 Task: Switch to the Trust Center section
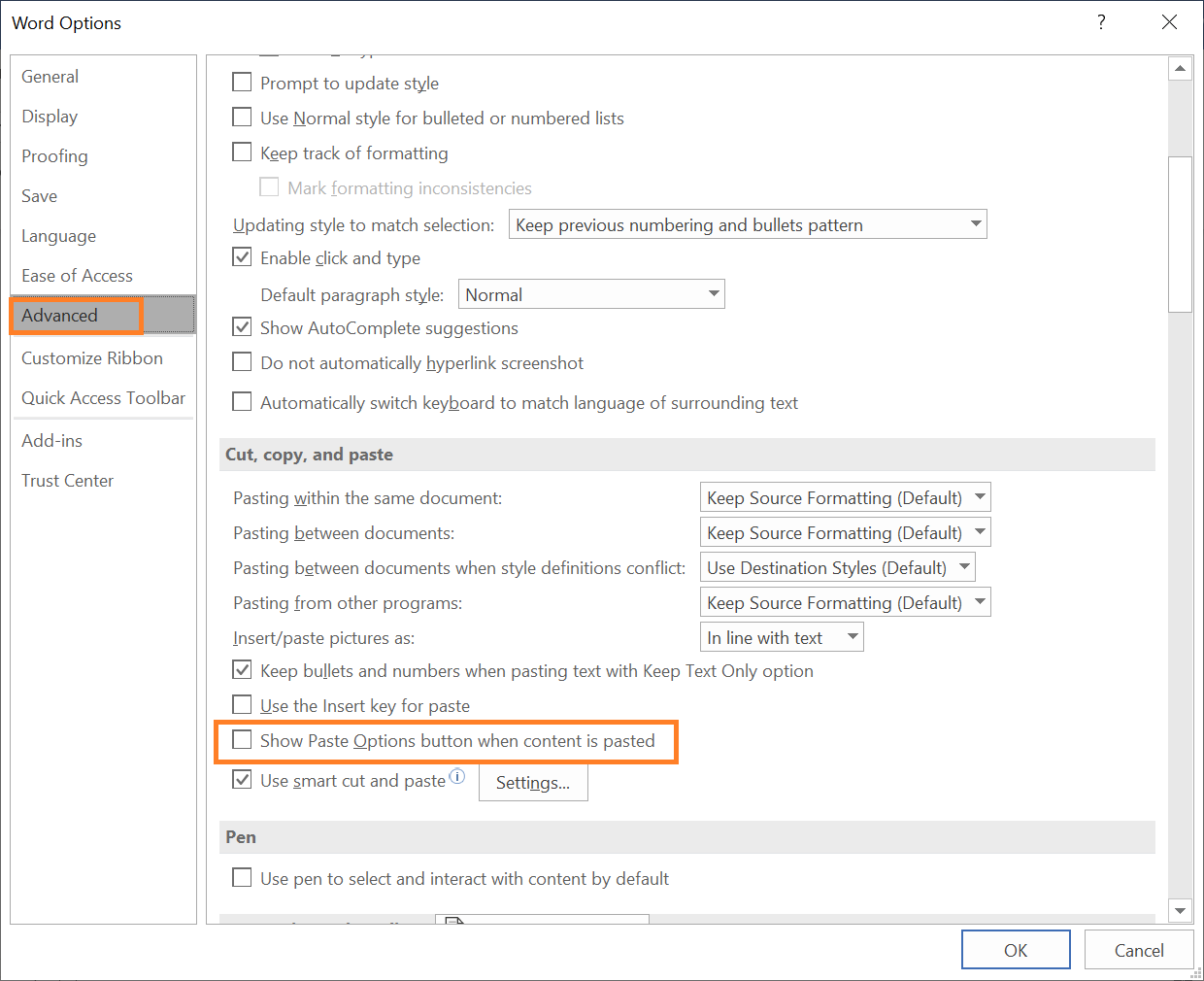tap(67, 480)
